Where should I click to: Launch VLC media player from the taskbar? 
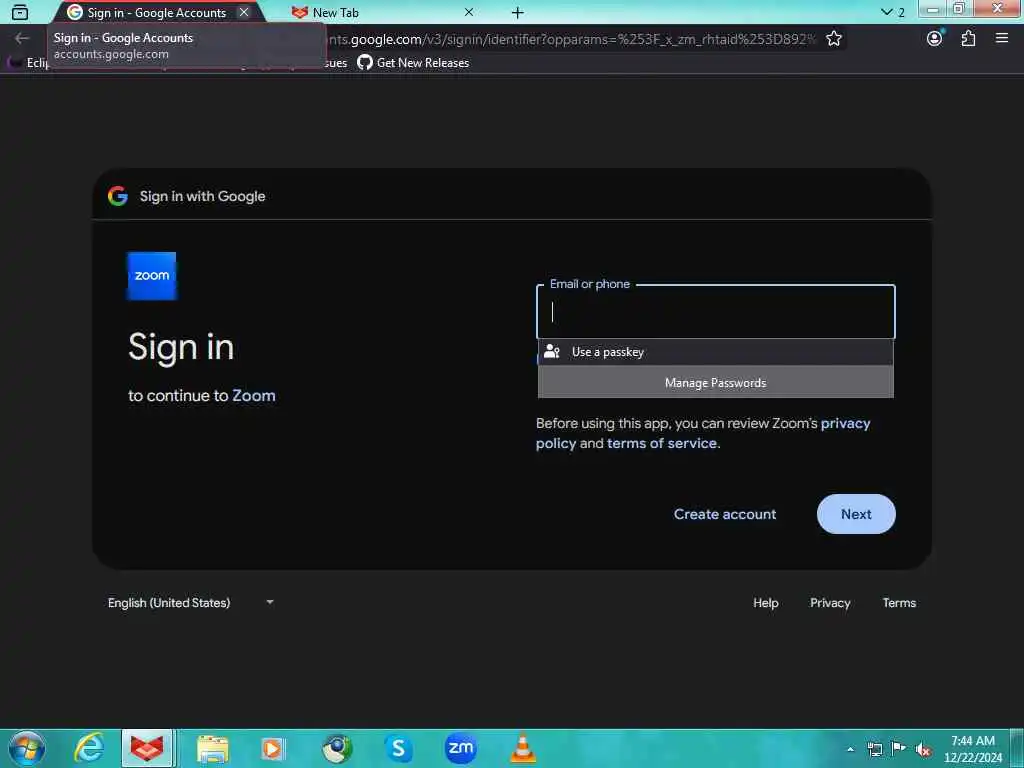[x=522, y=748]
